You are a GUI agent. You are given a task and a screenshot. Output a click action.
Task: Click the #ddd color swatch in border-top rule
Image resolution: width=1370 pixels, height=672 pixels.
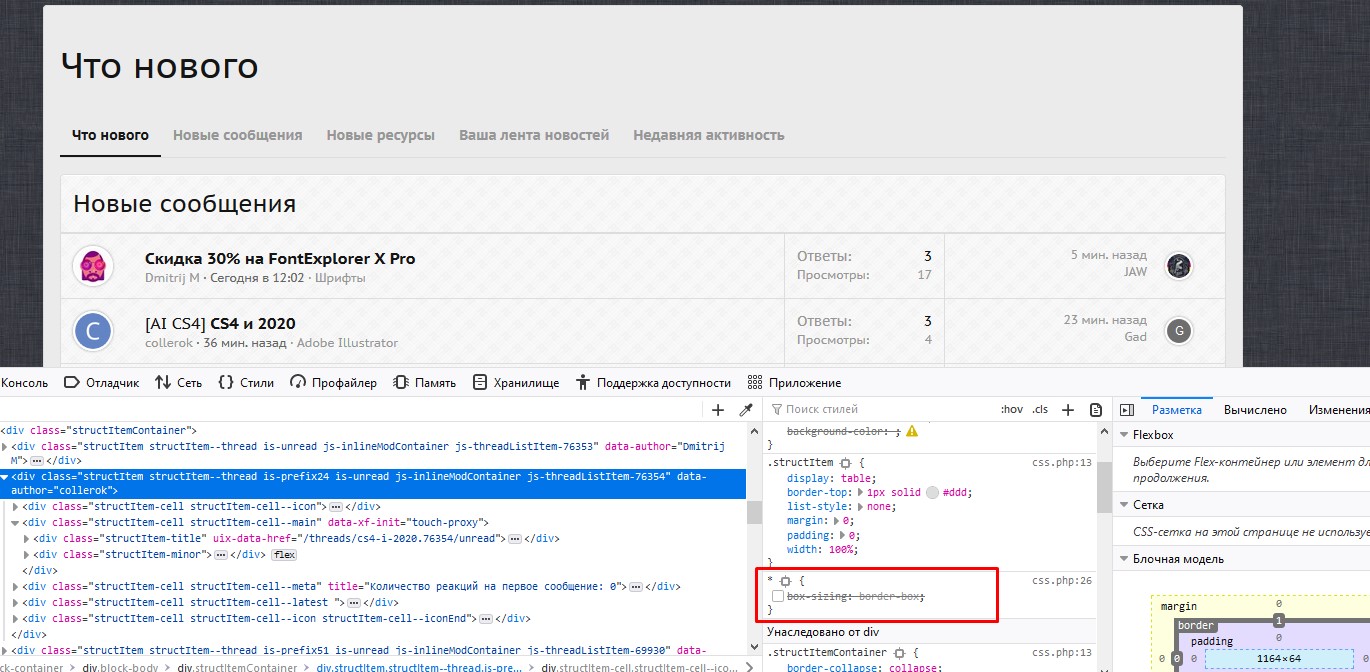point(932,493)
